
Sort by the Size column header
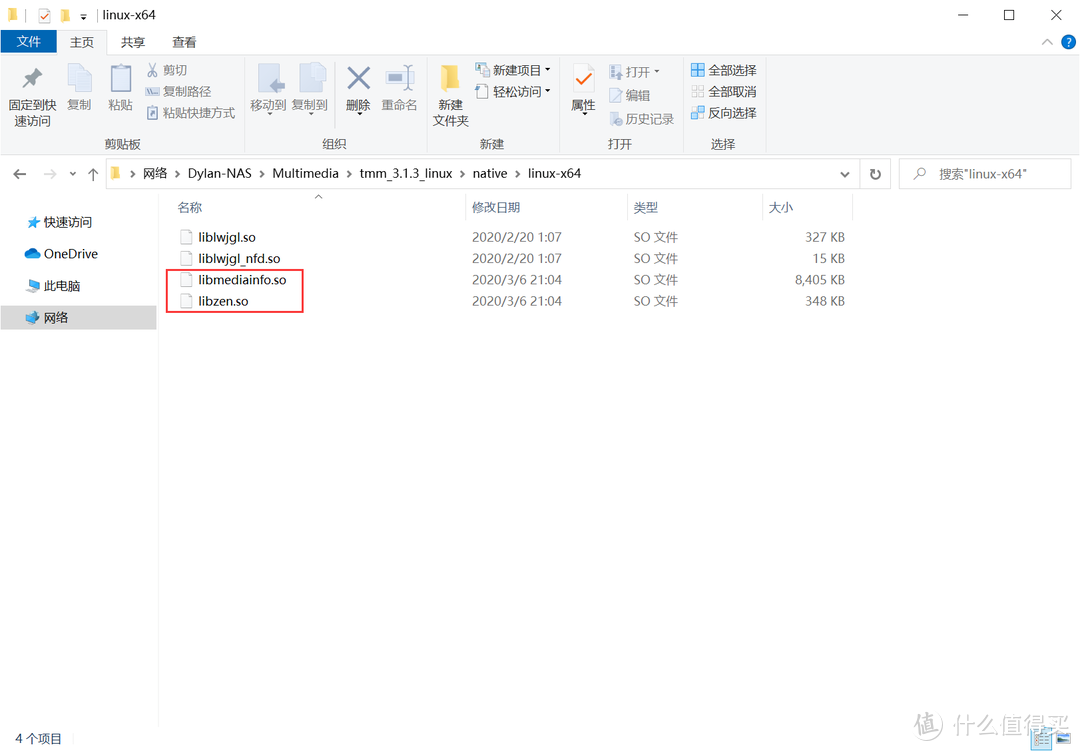coord(780,207)
